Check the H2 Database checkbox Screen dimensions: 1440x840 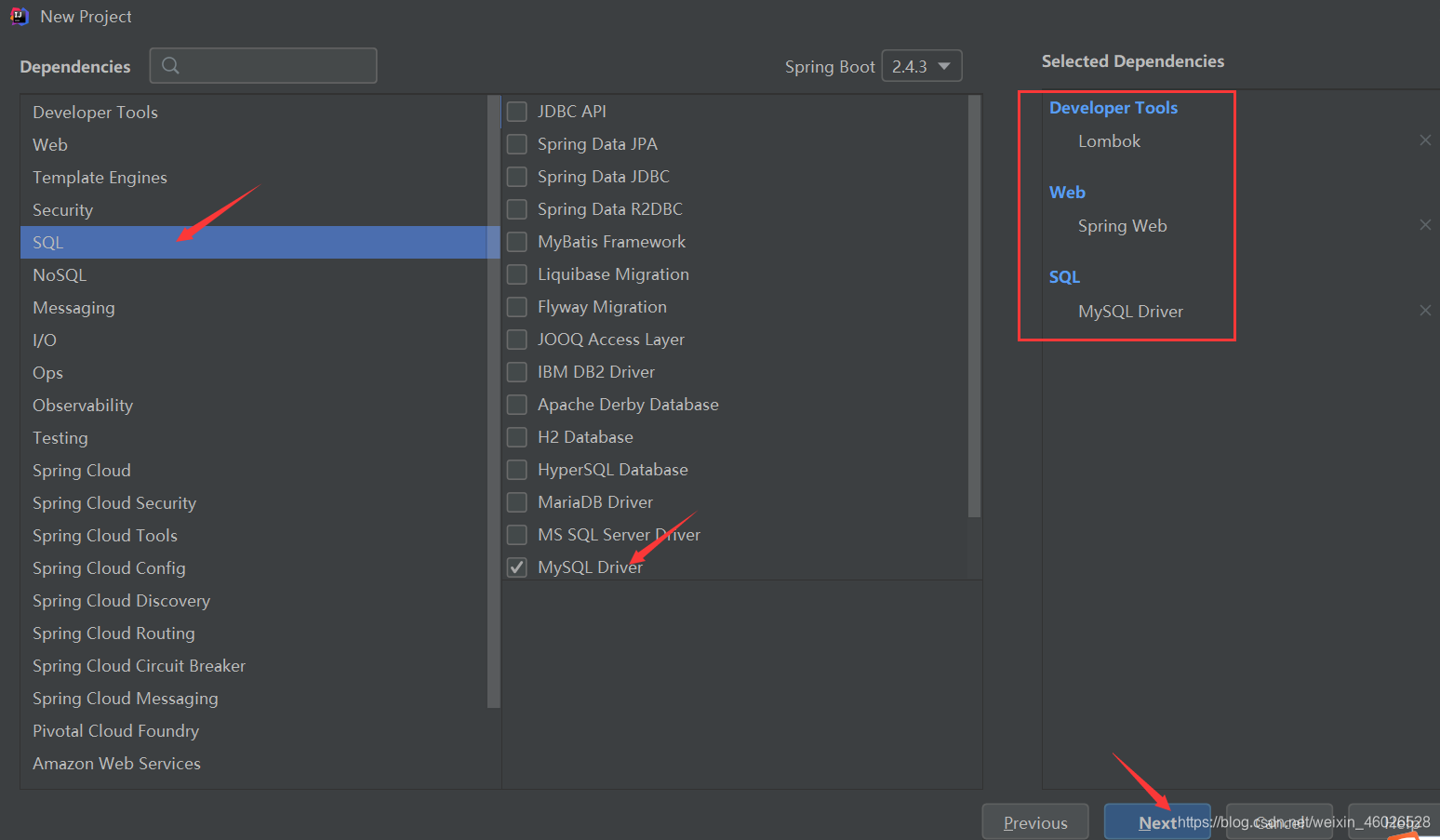(x=517, y=437)
